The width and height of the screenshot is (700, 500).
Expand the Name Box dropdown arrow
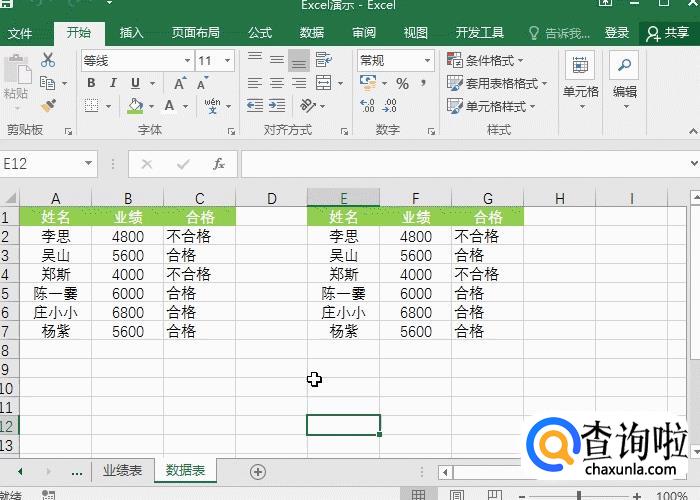pos(88,163)
